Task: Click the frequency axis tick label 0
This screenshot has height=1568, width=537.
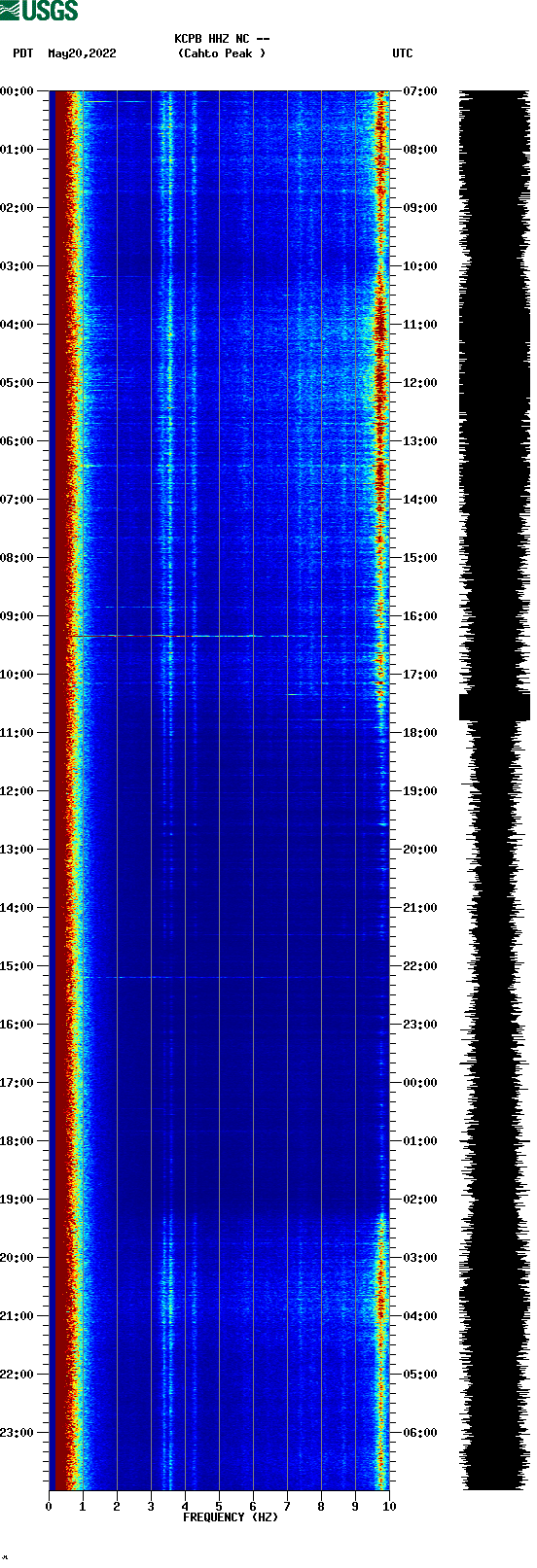Action: [x=49, y=1507]
